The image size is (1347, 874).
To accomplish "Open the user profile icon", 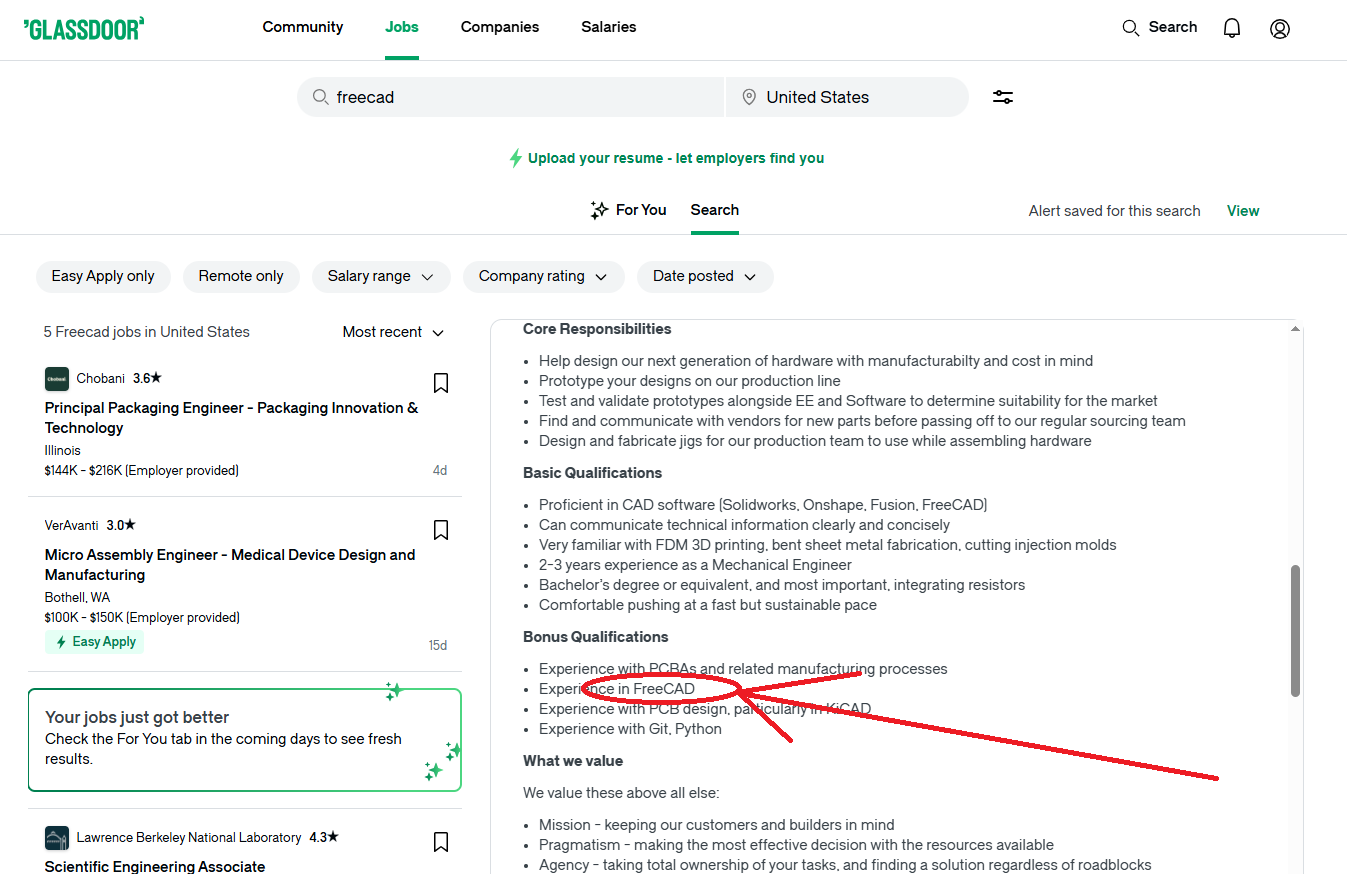I will pyautogui.click(x=1279, y=28).
